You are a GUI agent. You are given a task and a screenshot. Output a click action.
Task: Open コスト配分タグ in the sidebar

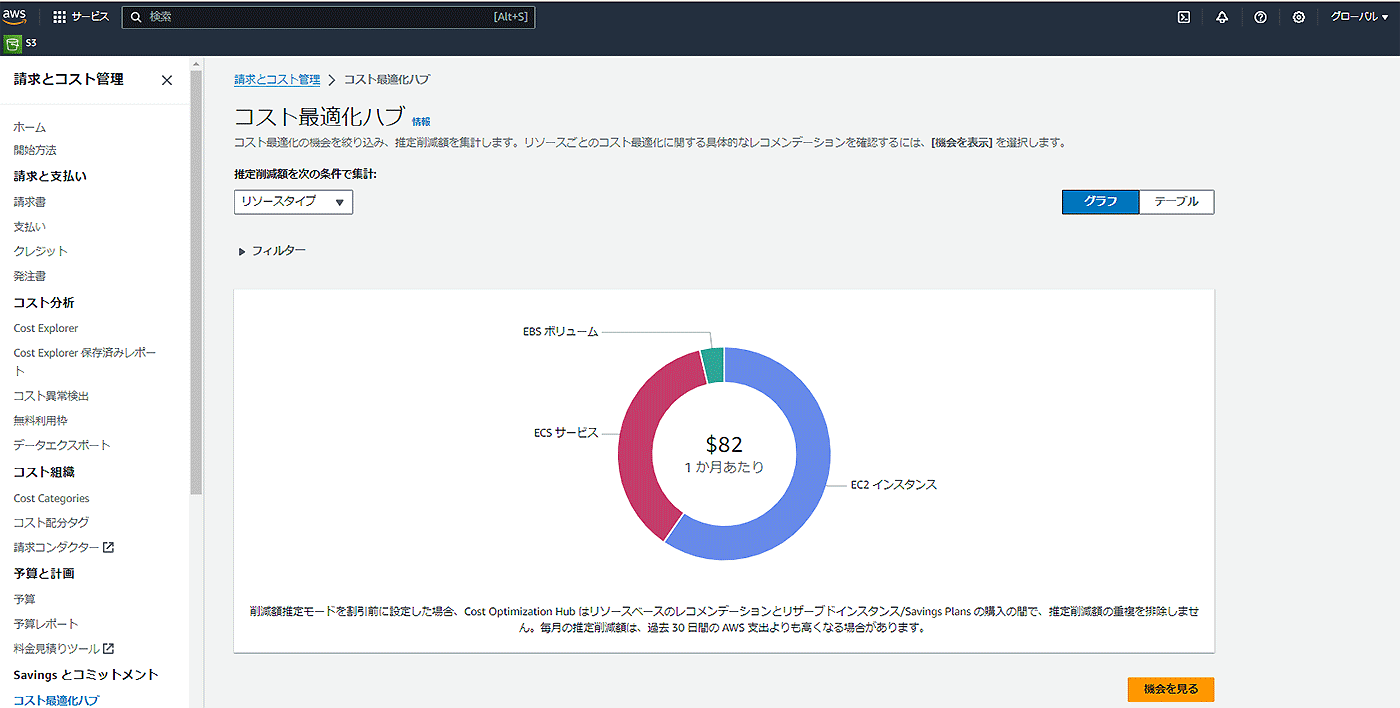click(51, 523)
